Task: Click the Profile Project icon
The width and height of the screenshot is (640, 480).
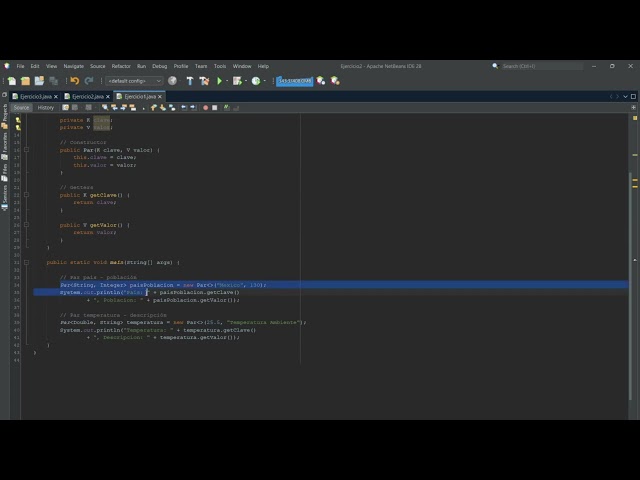Action: point(256,81)
